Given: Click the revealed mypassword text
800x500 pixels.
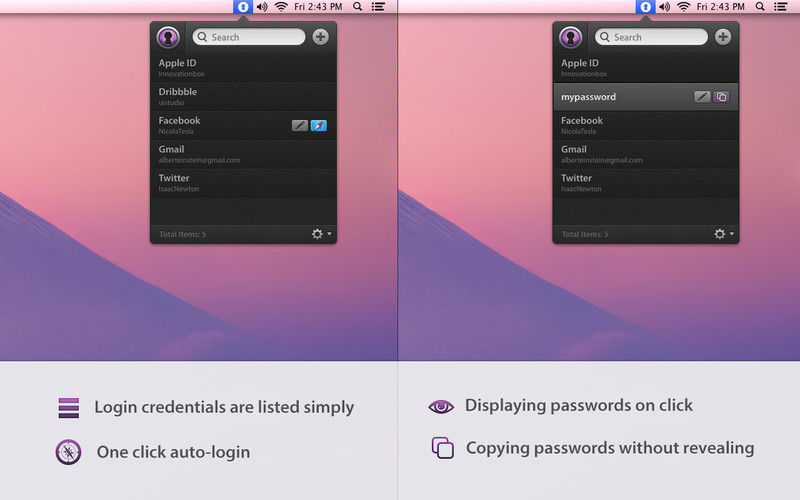Looking at the screenshot, I should coord(588,97).
